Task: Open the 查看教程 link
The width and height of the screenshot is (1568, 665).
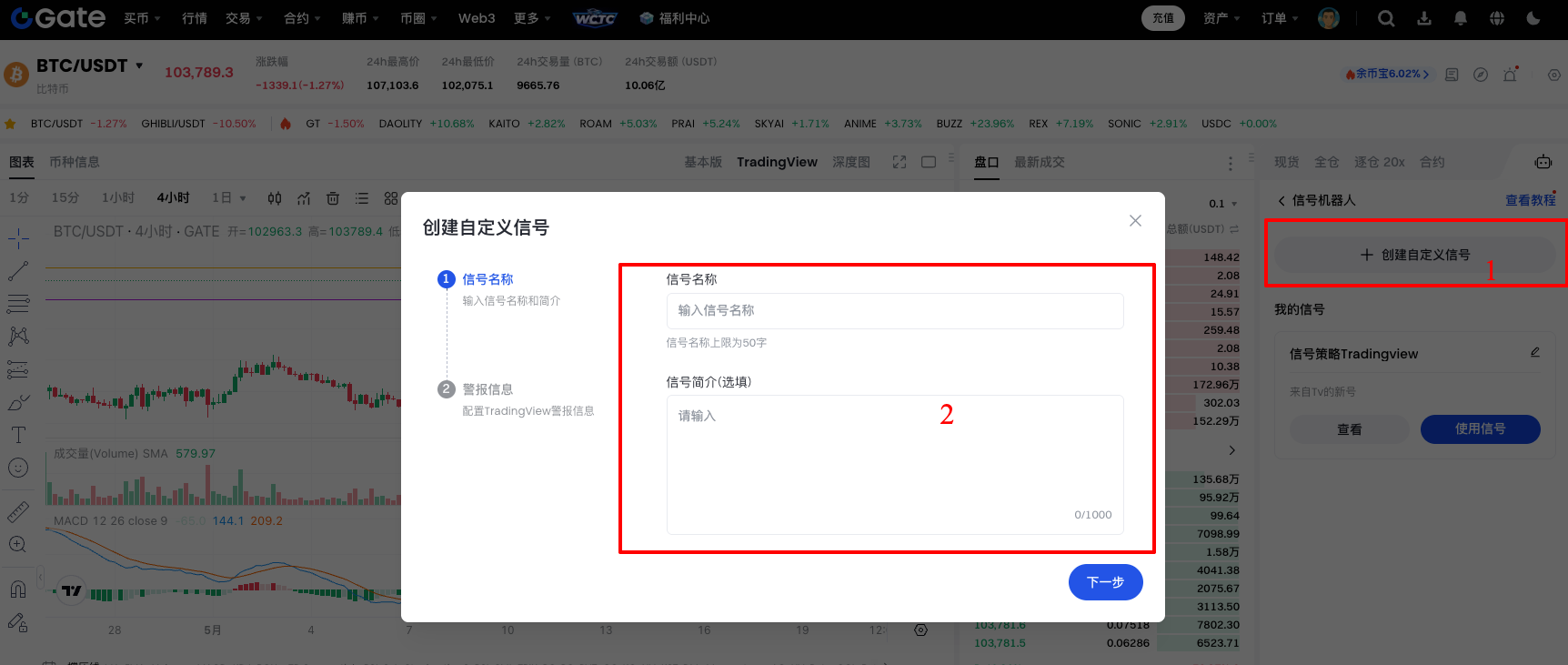Action: [x=1530, y=200]
